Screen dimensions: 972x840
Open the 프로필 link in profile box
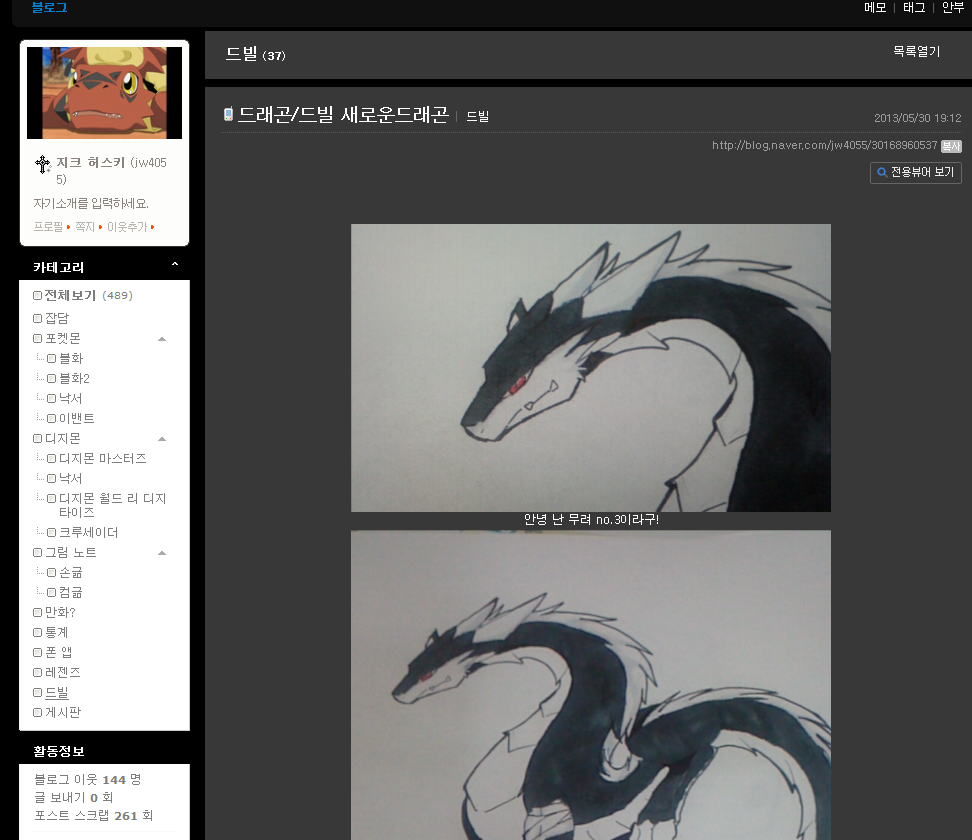(x=48, y=227)
